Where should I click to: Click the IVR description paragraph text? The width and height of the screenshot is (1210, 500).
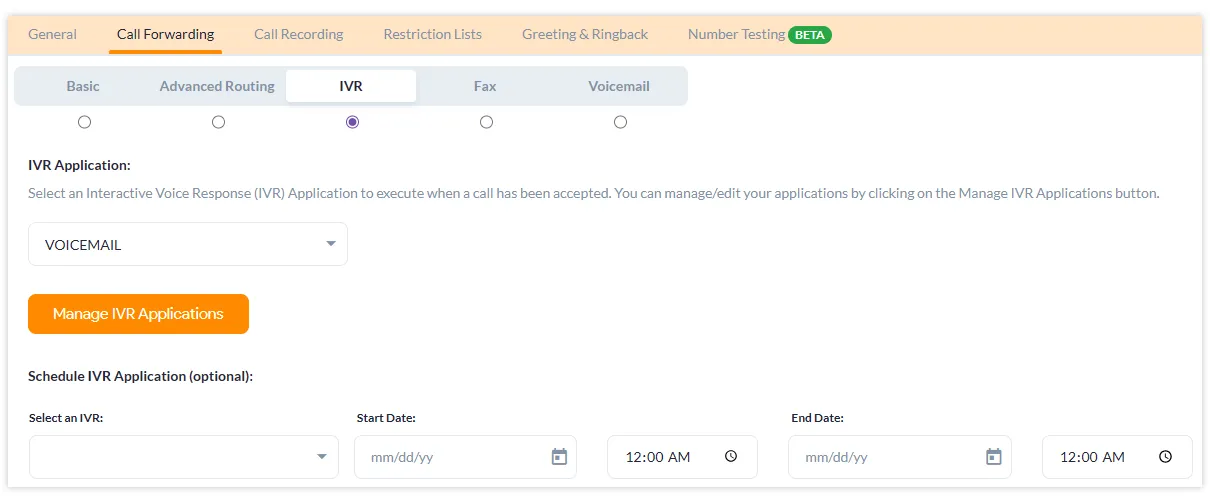click(x=594, y=193)
